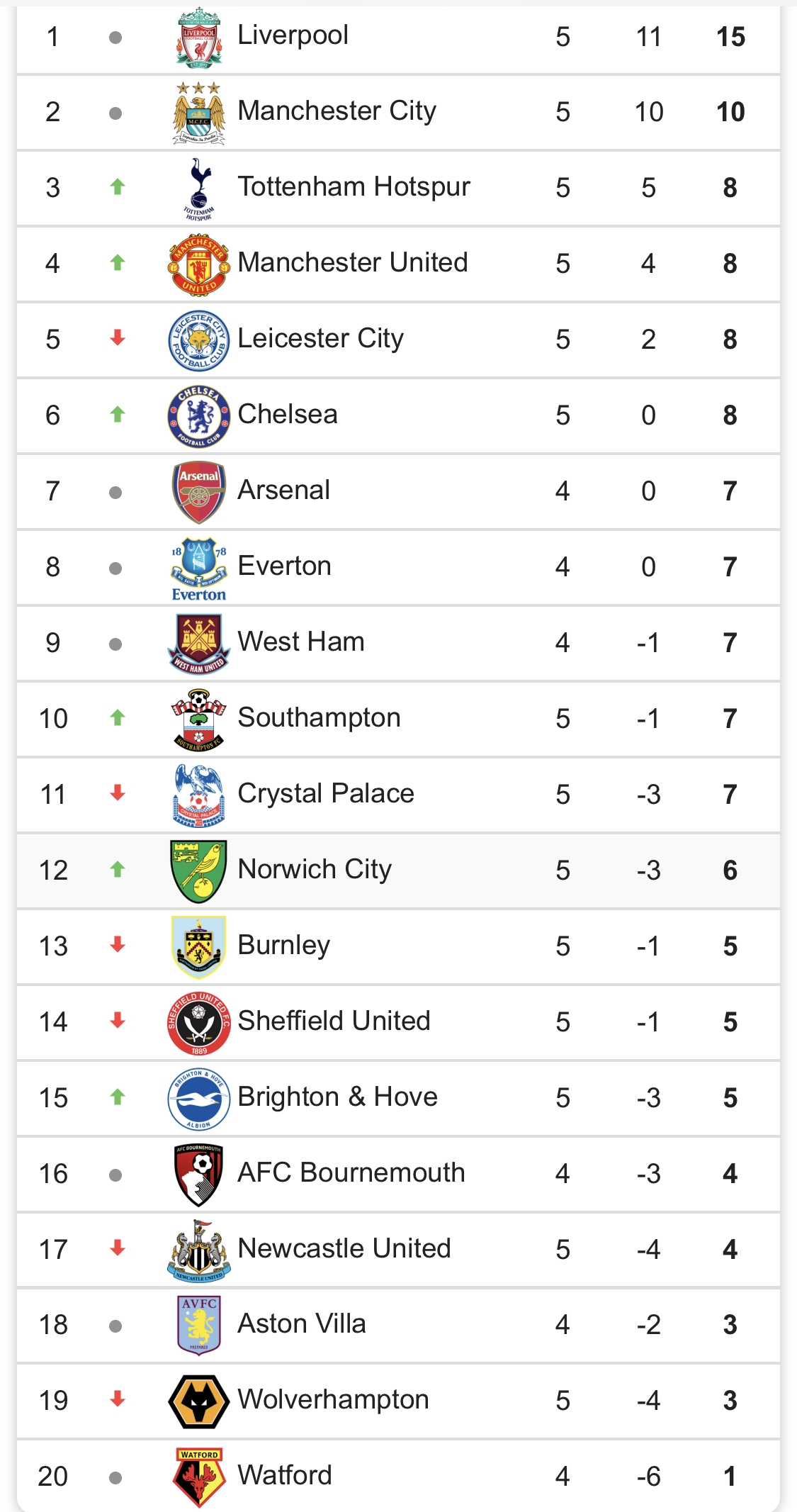Tap the Newcastle United crest
Image resolution: width=797 pixels, height=1512 pixels.
(199, 1250)
